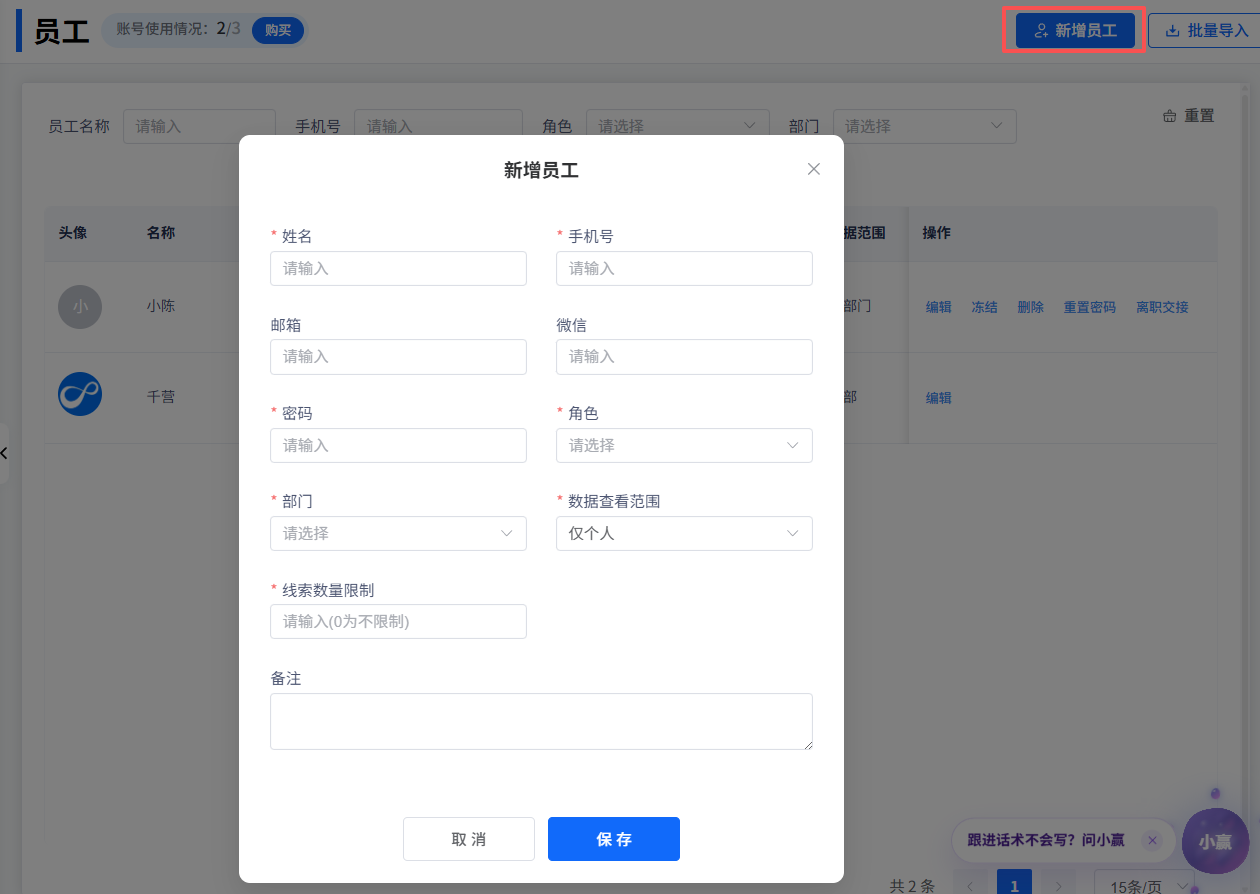Open the 部门 dropdown in dialog
Screen dimensions: 1260x894
click(x=398, y=533)
